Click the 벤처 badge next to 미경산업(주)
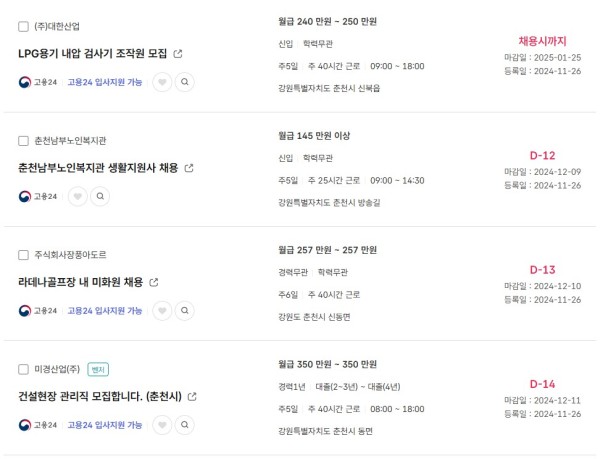600x459 pixels. click(98, 369)
